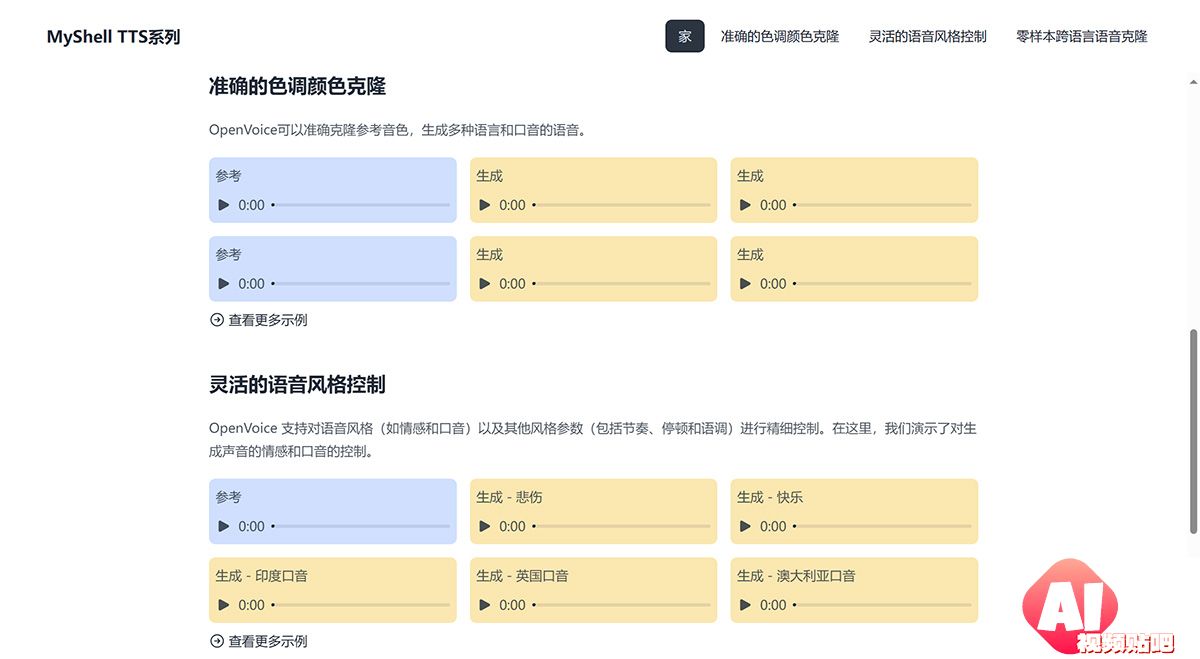This screenshot has width=1200, height=659.
Task: Click the 灵活的语音风格控制 section heading
Action: coord(297,384)
